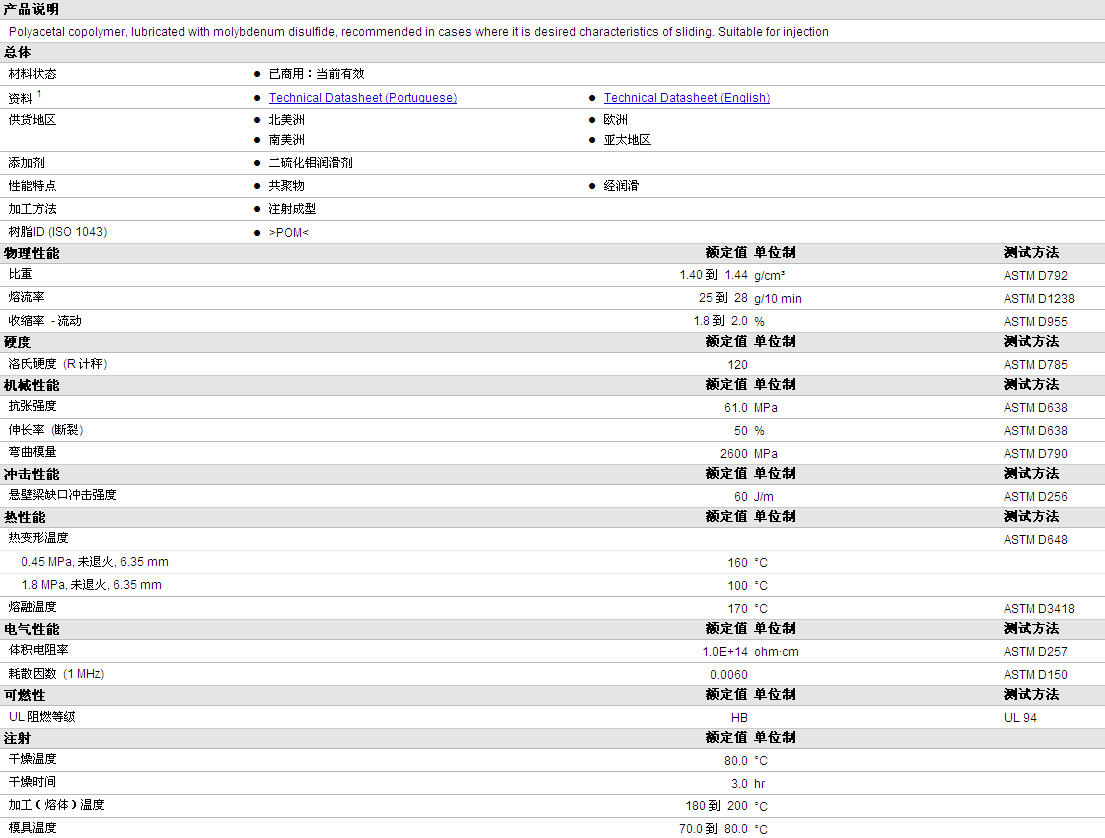The image size is (1105, 838).
Task: Click the ASTM D1238 test method
Action: [x=1039, y=299]
